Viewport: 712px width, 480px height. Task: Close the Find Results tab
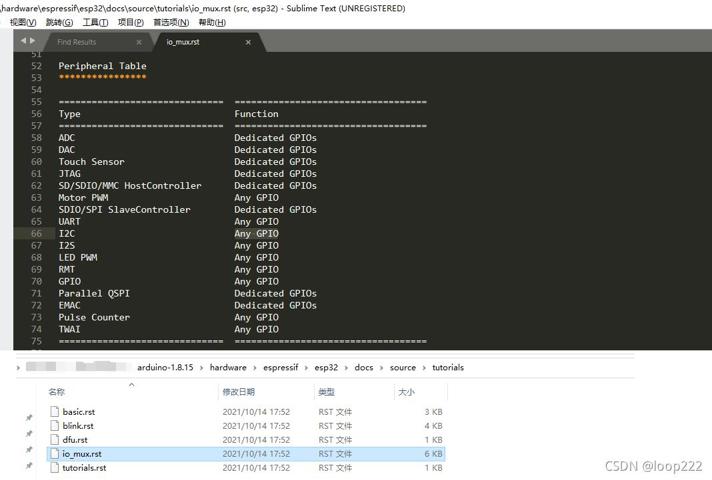pos(139,42)
